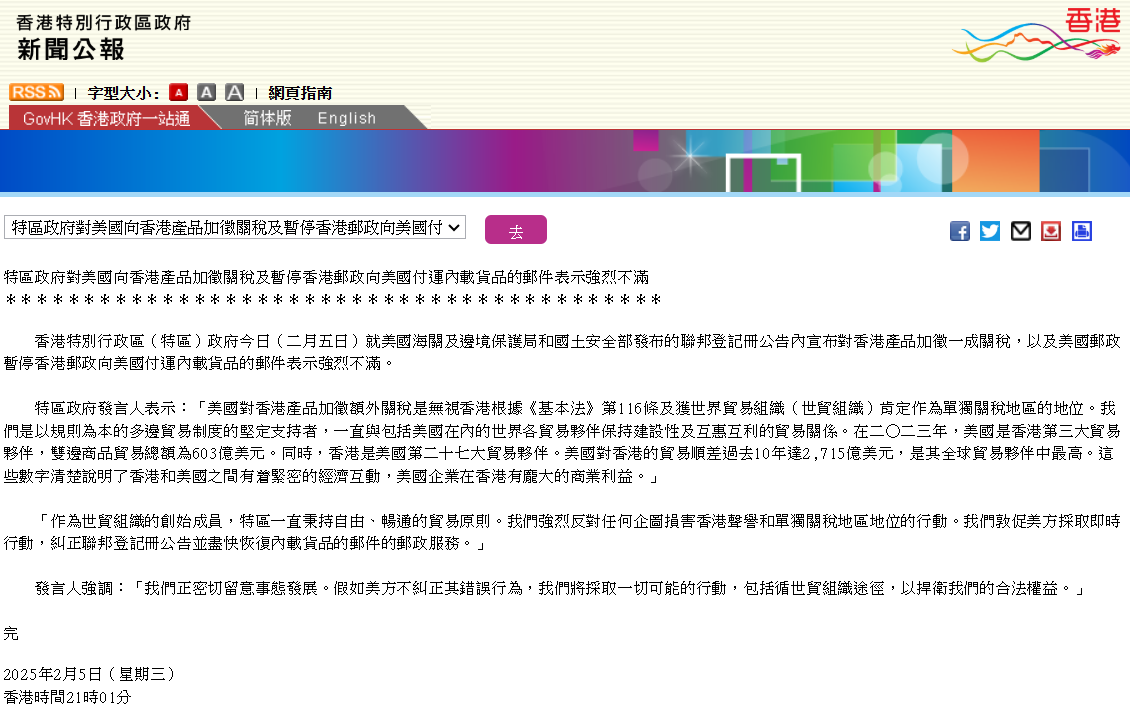Switch to the English version
Viewport: 1130px width, 720px height.
coord(347,118)
